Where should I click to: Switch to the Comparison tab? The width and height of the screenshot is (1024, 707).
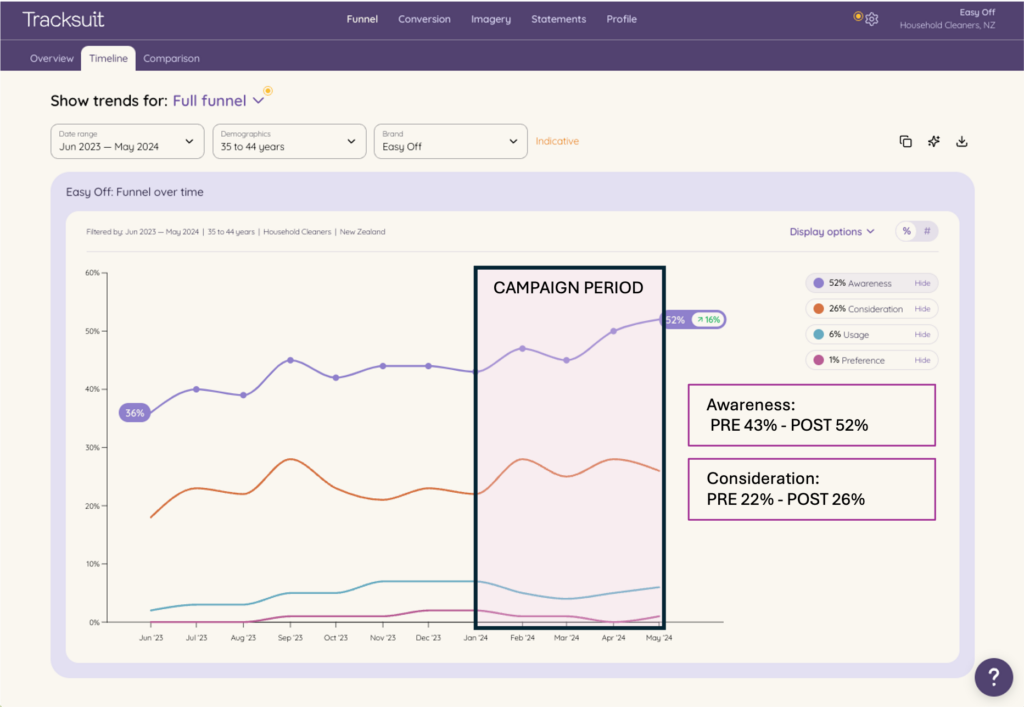171,58
